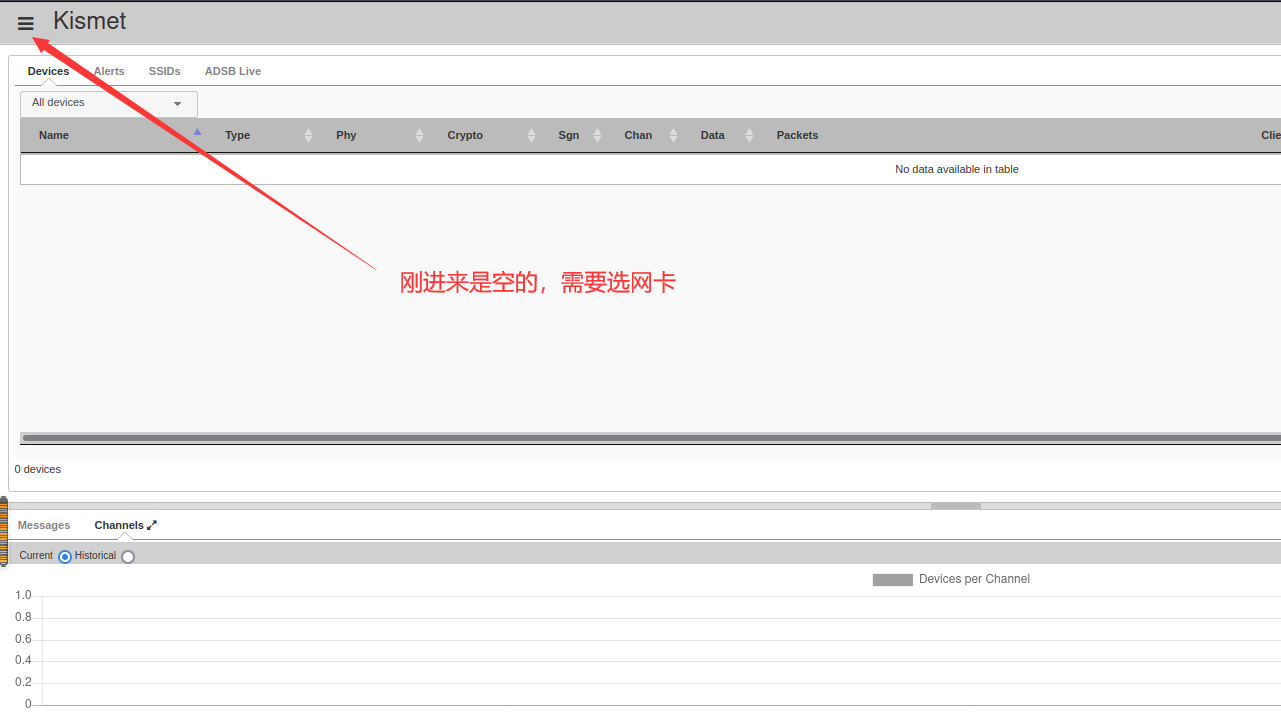Select the Channels tab
The image size is (1281, 722).
pyautogui.click(x=119, y=525)
